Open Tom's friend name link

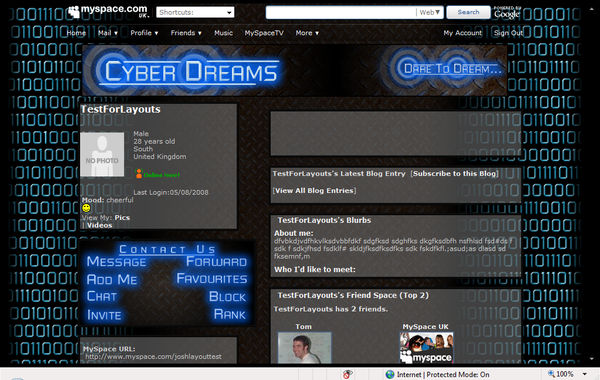pos(303,326)
